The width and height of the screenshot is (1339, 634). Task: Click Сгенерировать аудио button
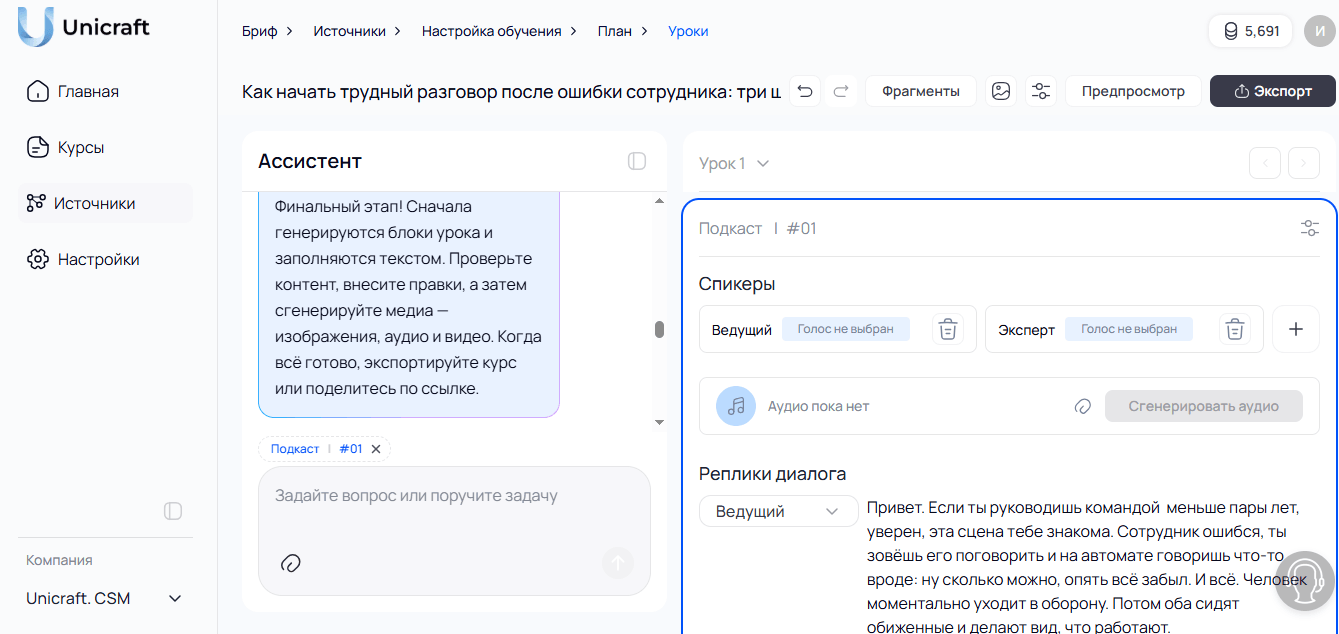pos(1204,406)
